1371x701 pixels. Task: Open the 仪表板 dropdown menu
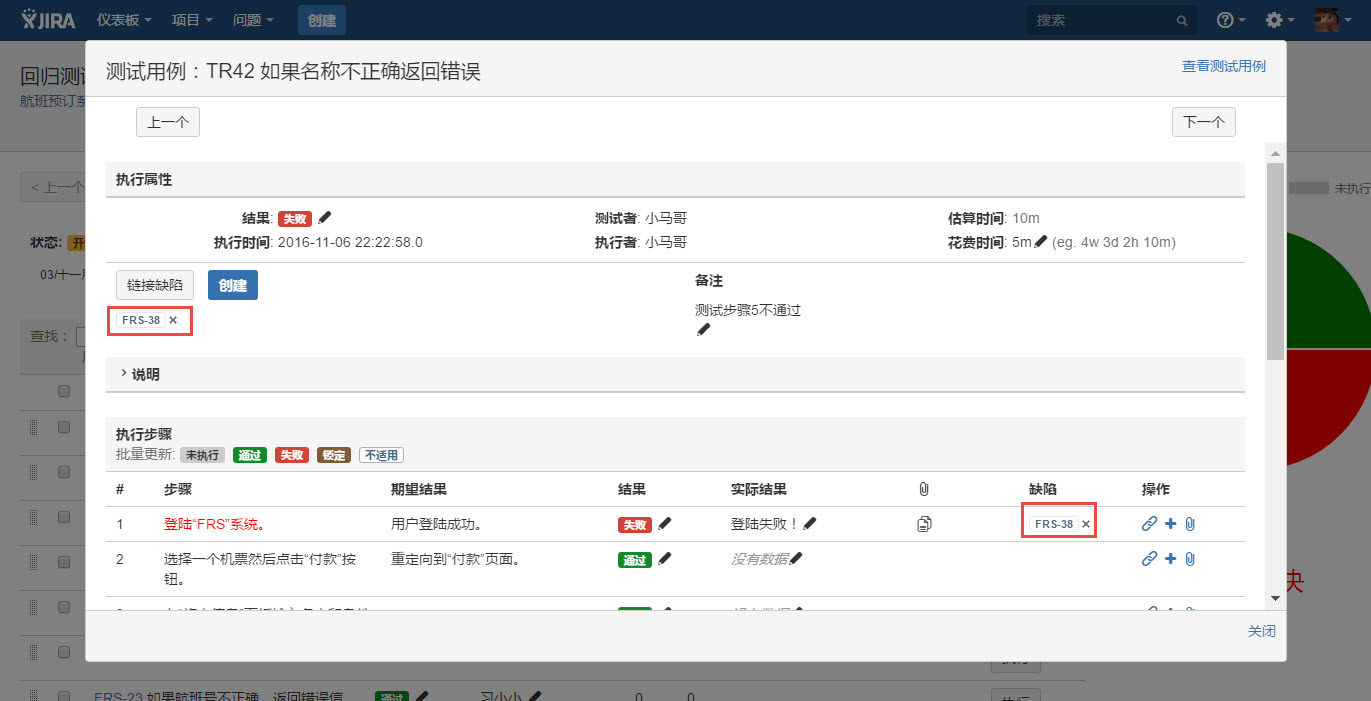(125, 20)
